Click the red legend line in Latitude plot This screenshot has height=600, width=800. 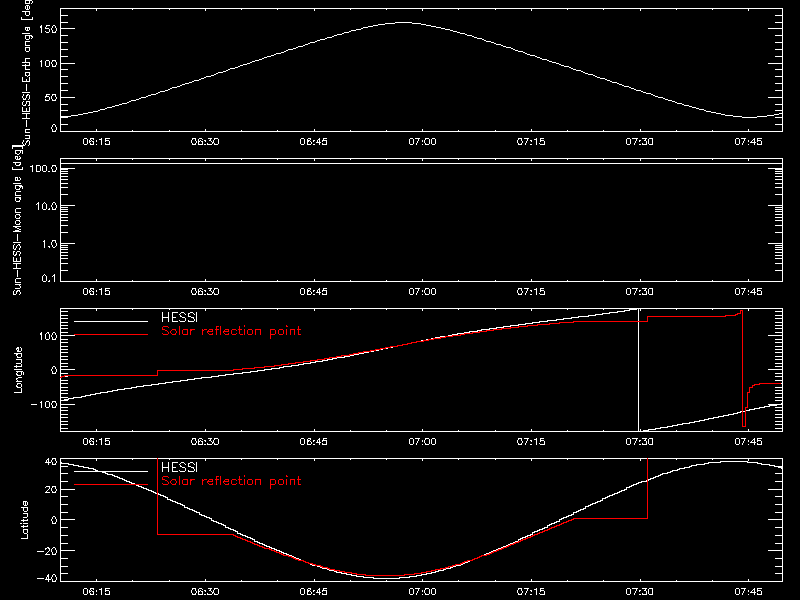111,485
